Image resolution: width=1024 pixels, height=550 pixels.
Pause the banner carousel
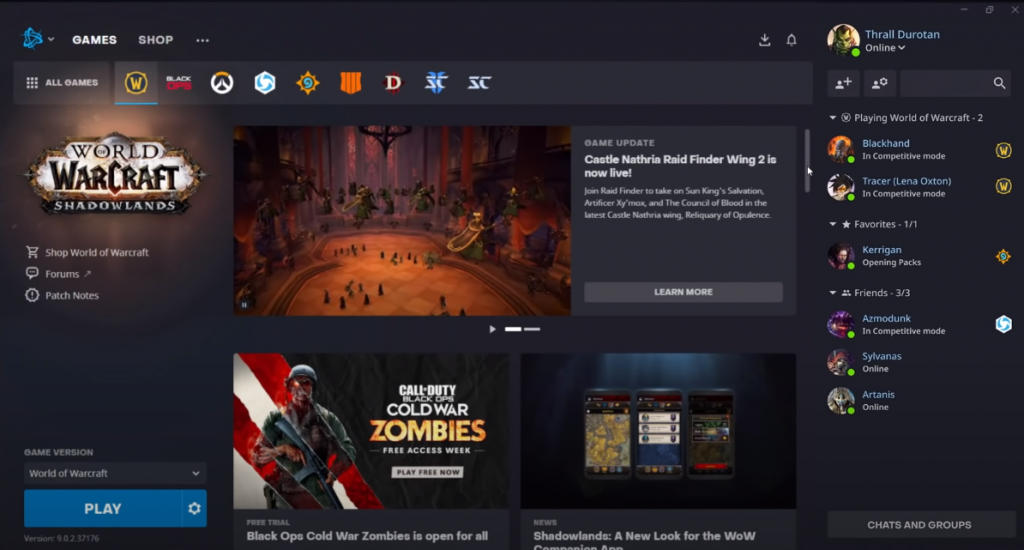244,304
